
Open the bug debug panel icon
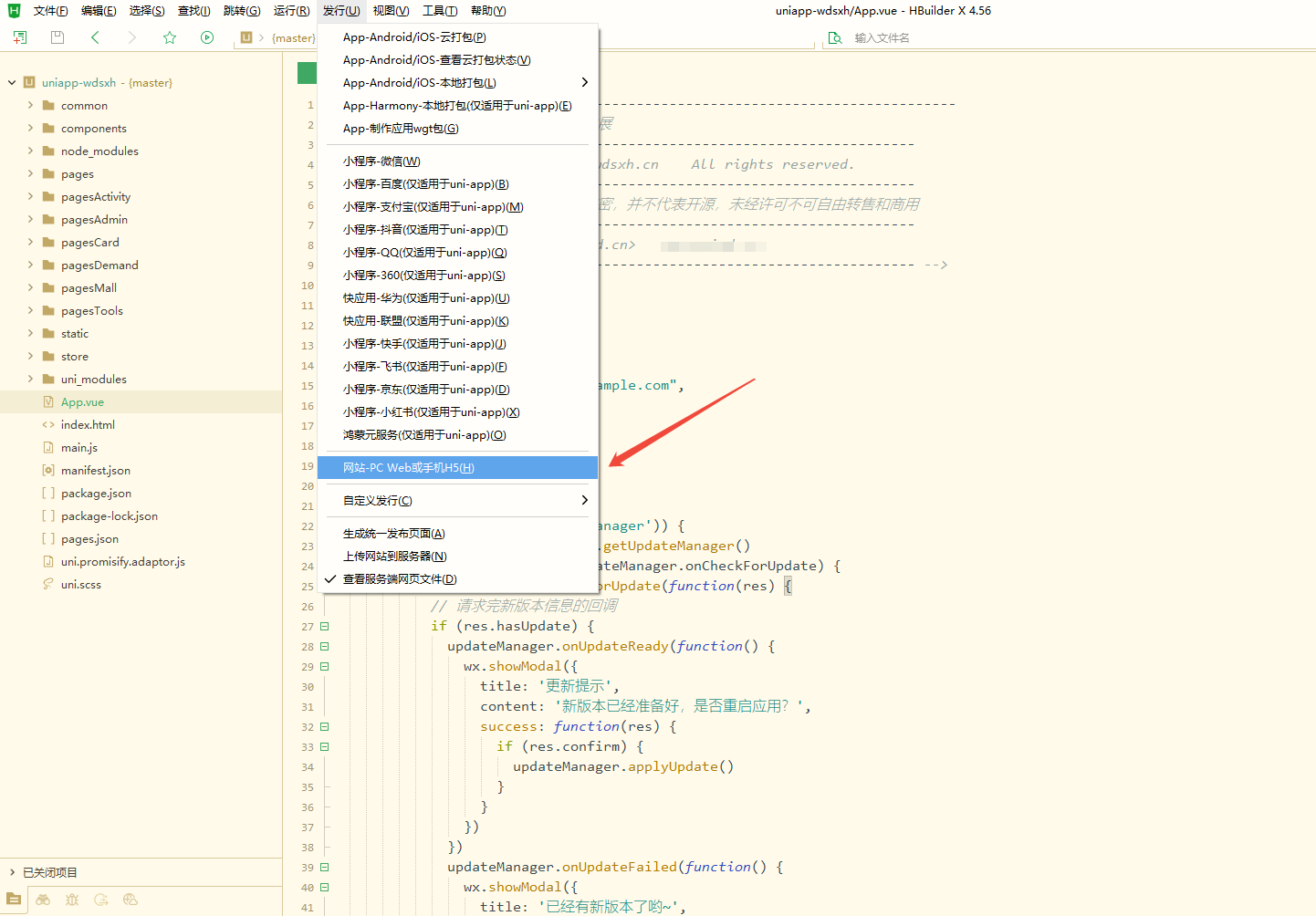pos(72,900)
